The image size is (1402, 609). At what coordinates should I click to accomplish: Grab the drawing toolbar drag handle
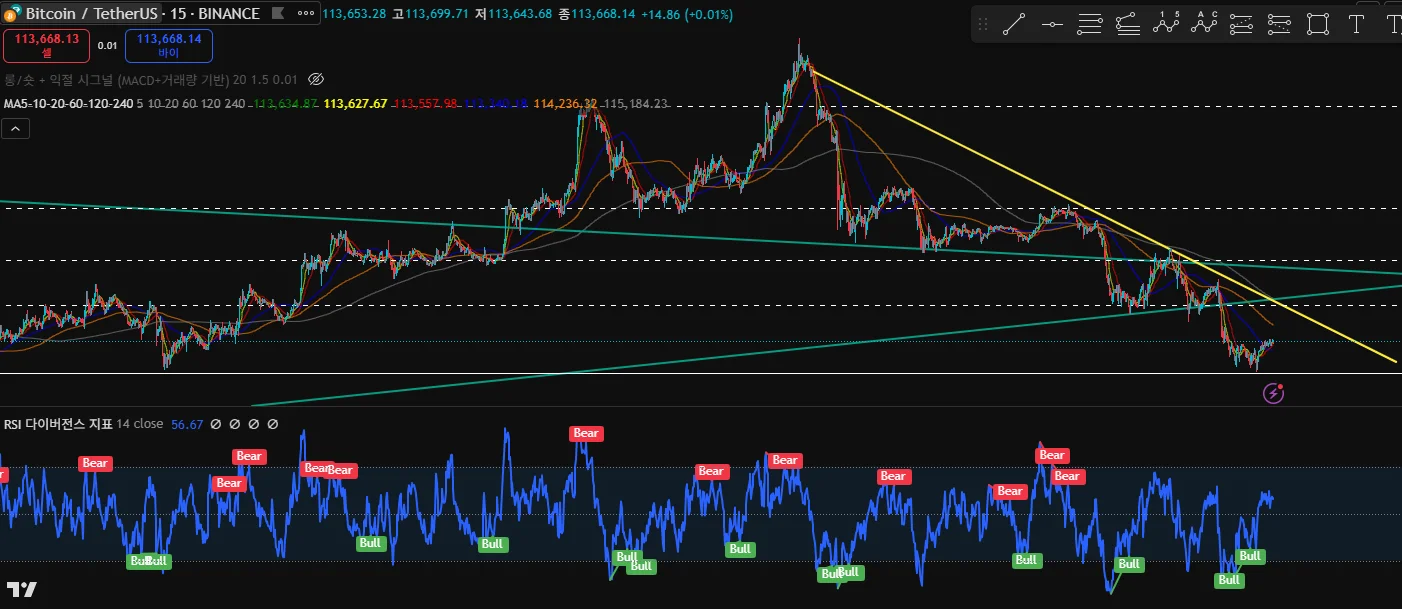983,25
